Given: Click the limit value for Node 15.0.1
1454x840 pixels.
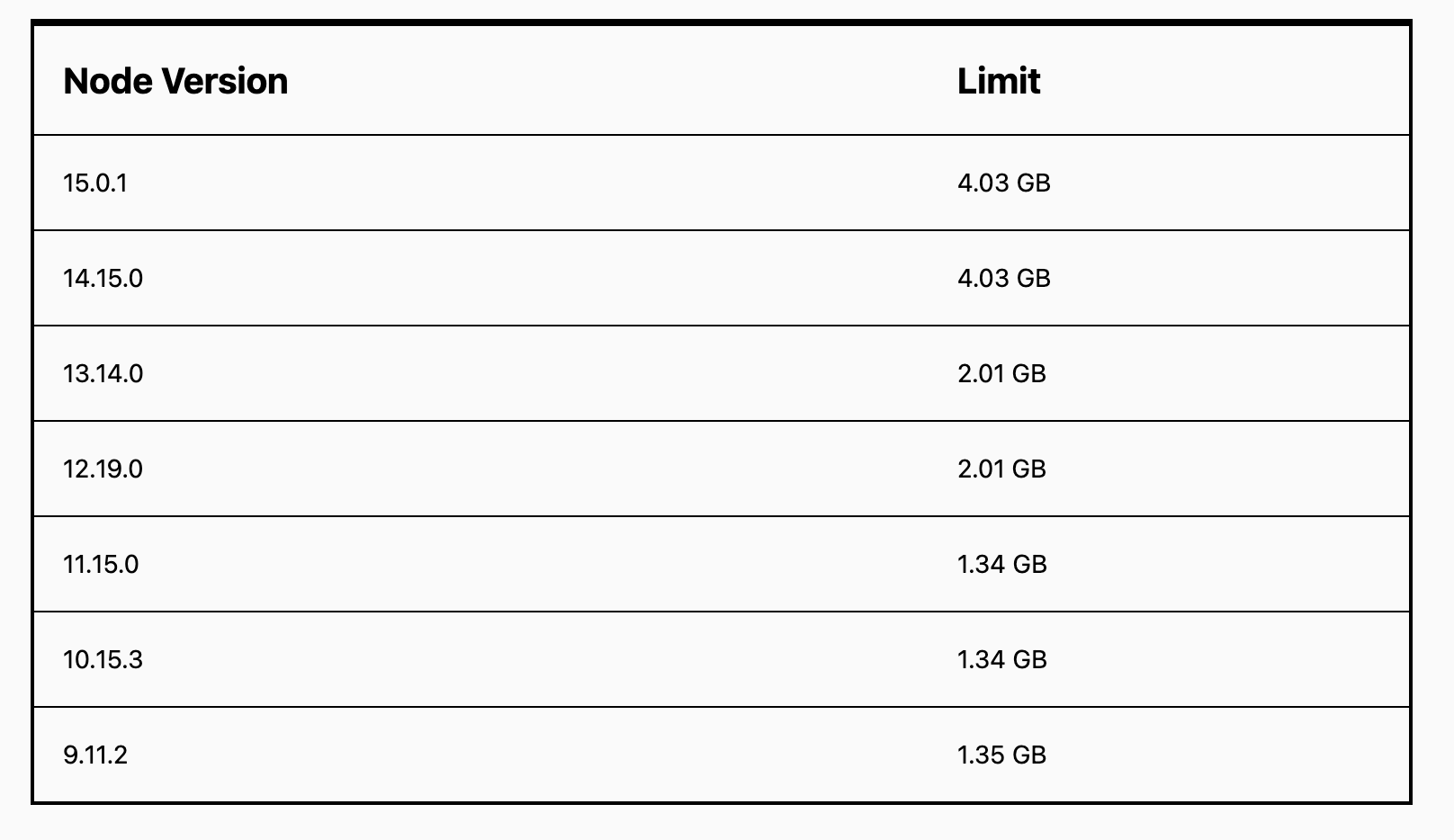Looking at the screenshot, I should (x=1003, y=183).
